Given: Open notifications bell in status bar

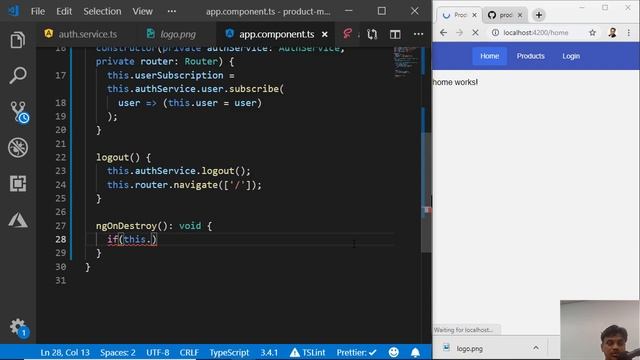Looking at the screenshot, I should [x=415, y=352].
